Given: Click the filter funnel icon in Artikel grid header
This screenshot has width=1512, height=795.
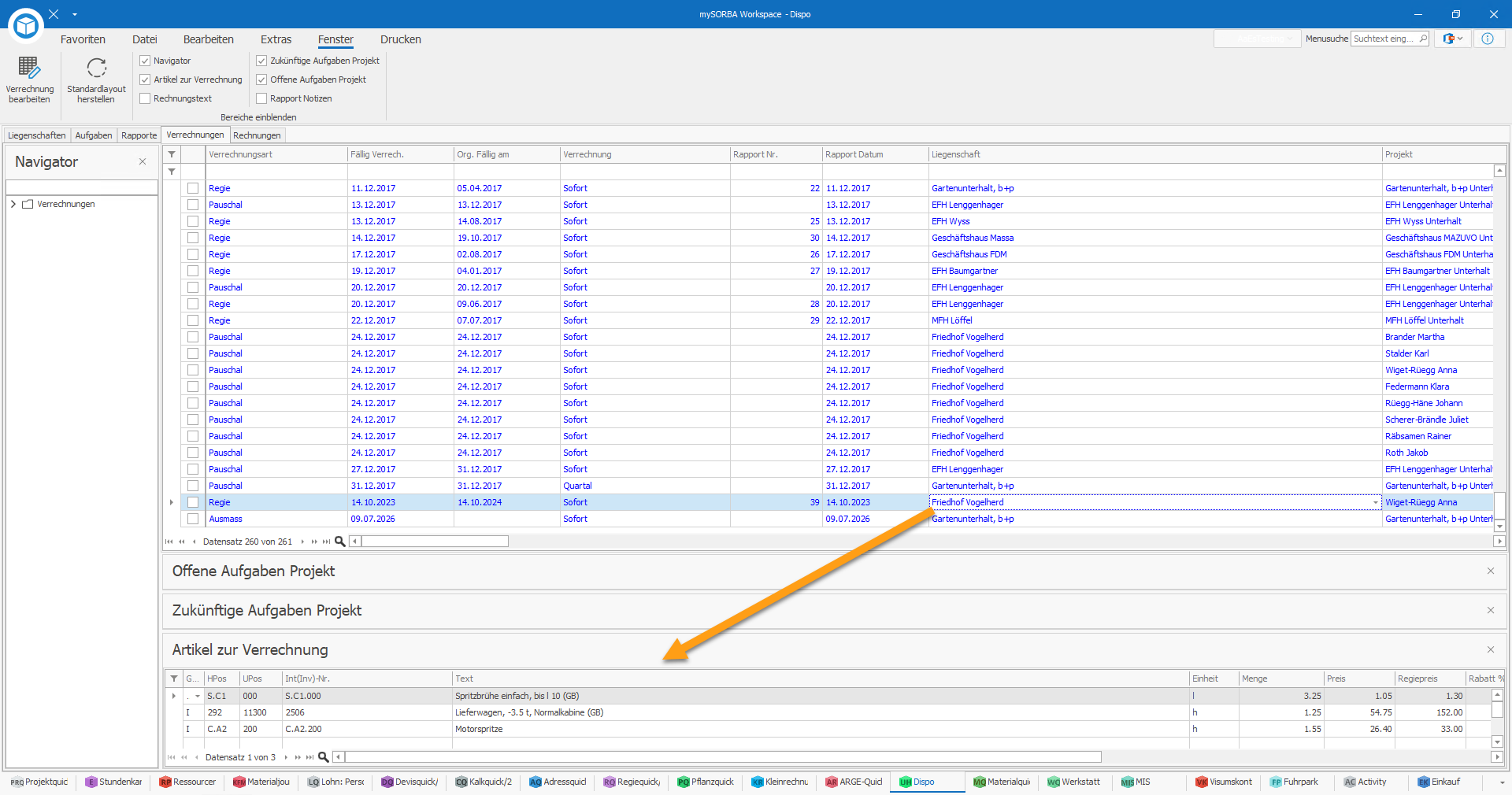Looking at the screenshot, I should coord(174,679).
